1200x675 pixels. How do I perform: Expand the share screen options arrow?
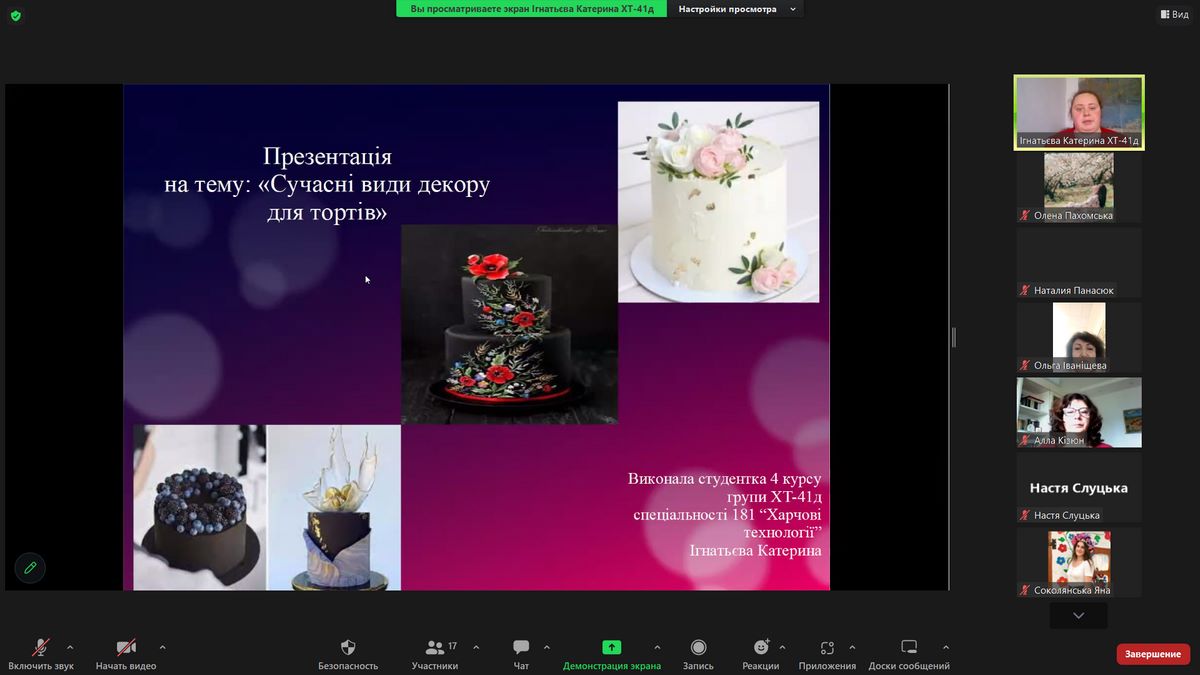pos(657,647)
